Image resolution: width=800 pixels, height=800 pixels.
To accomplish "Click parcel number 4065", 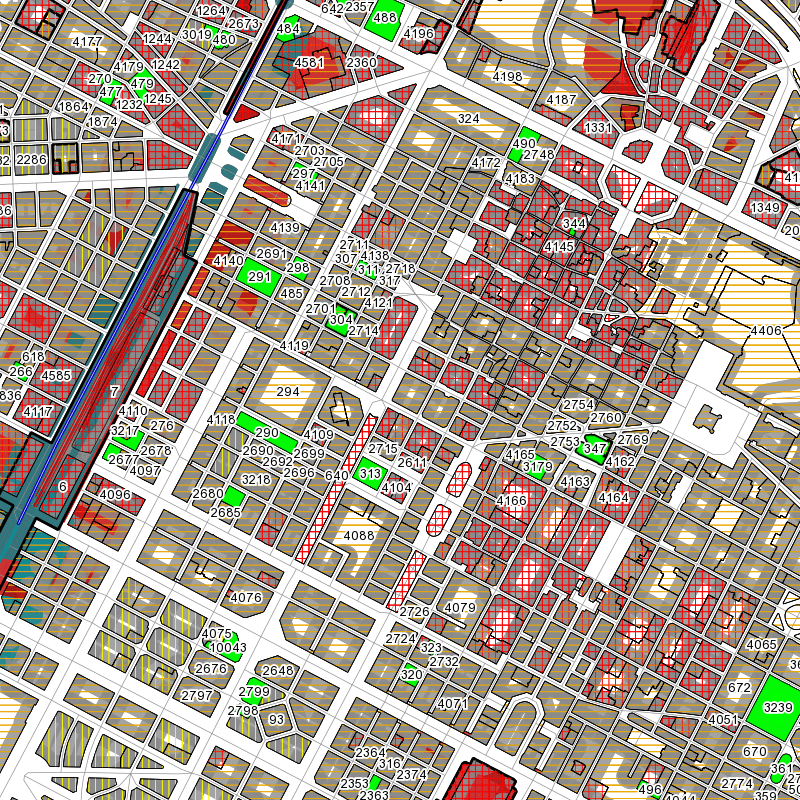I will 761,645.
